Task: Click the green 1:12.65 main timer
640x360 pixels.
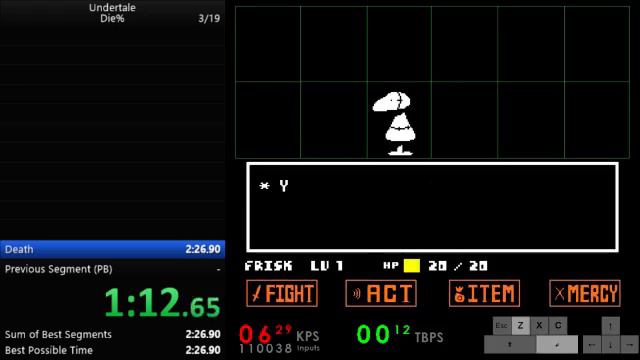Action: (x=162, y=303)
